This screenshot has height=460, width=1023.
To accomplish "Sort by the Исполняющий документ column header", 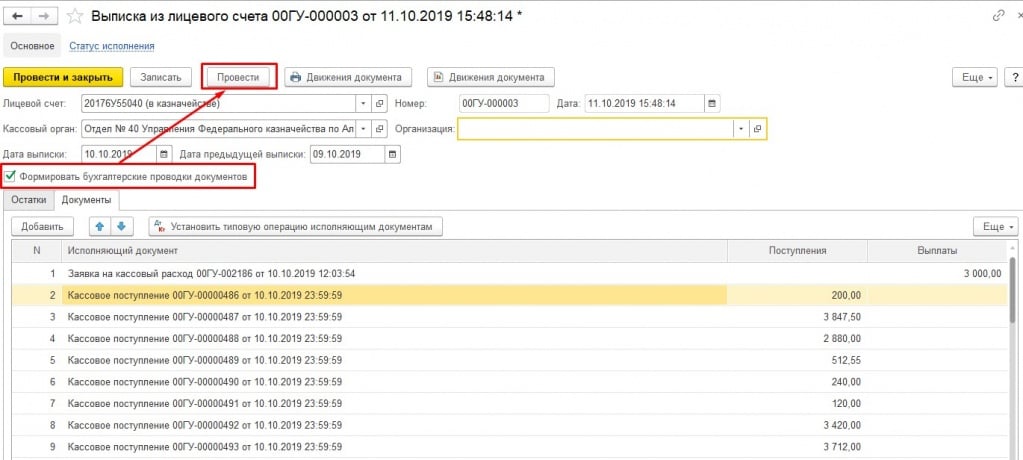I will (x=394, y=251).
